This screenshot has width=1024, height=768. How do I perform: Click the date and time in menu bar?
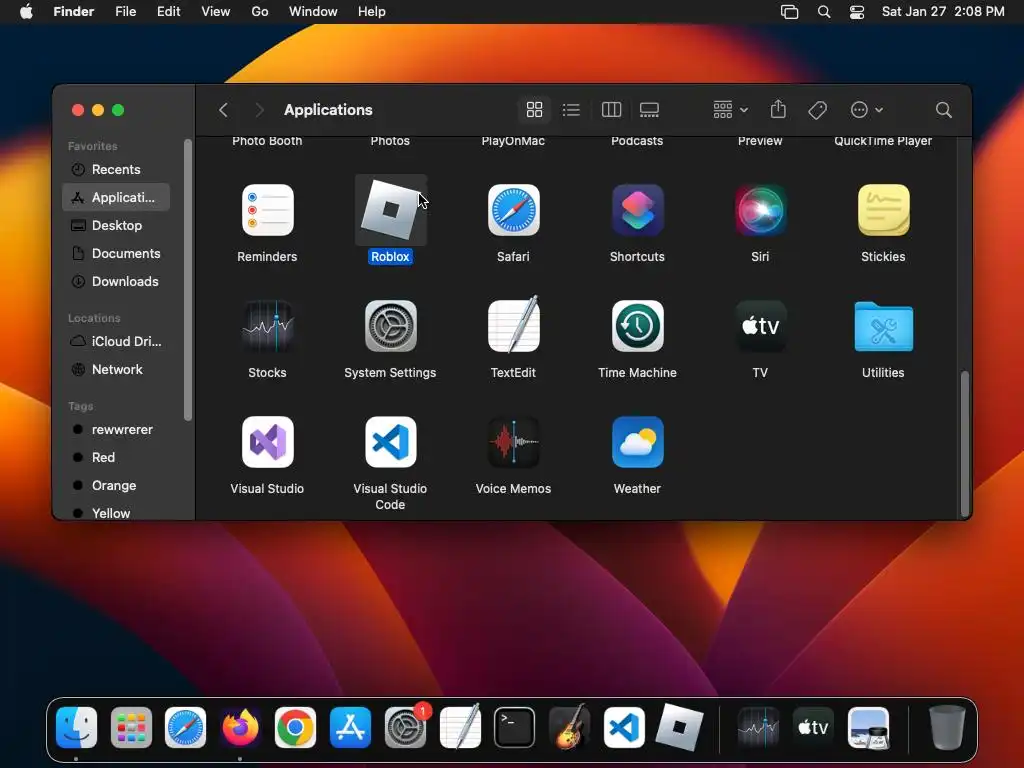click(943, 12)
